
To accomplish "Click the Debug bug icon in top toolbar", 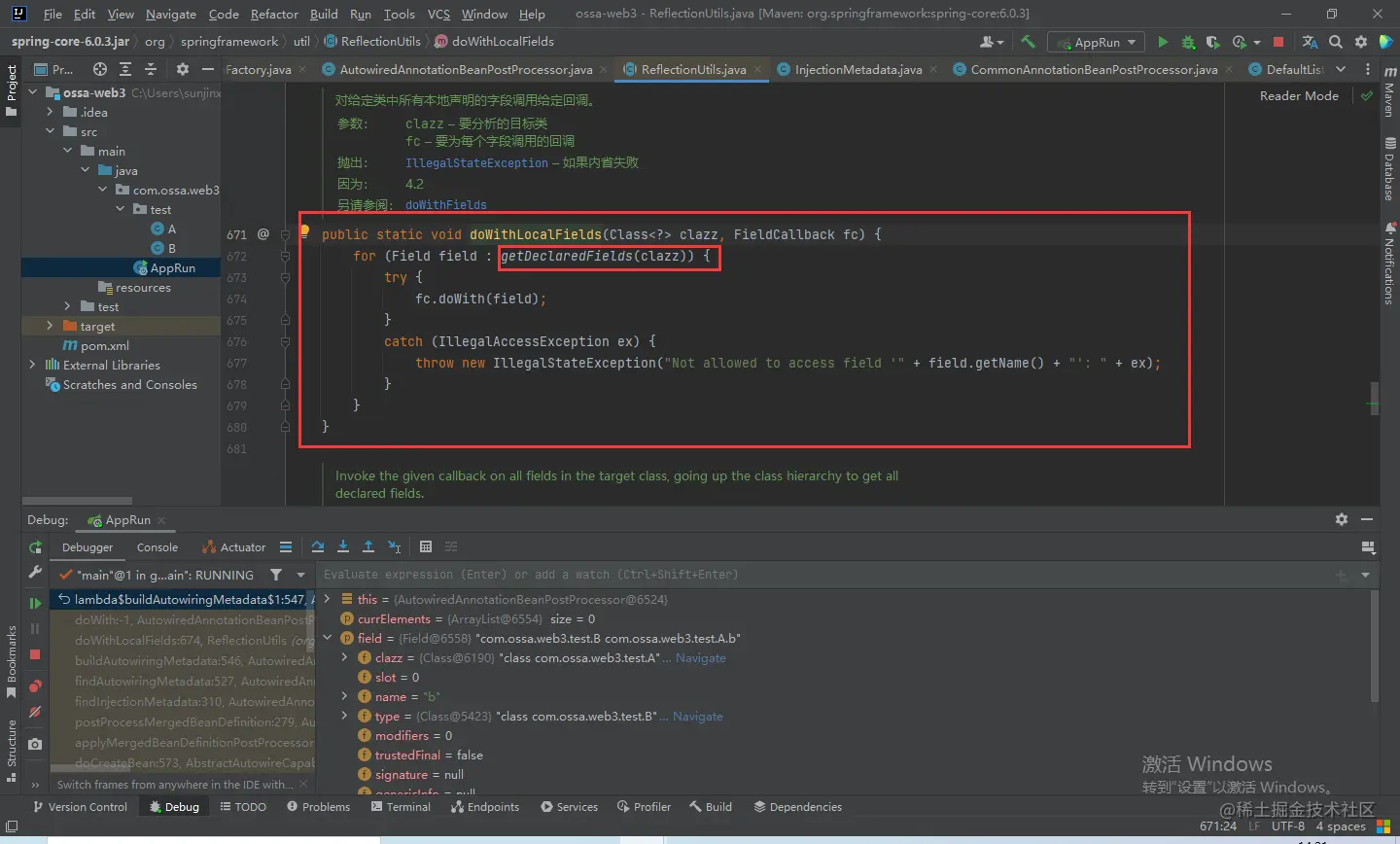I will 1188,42.
